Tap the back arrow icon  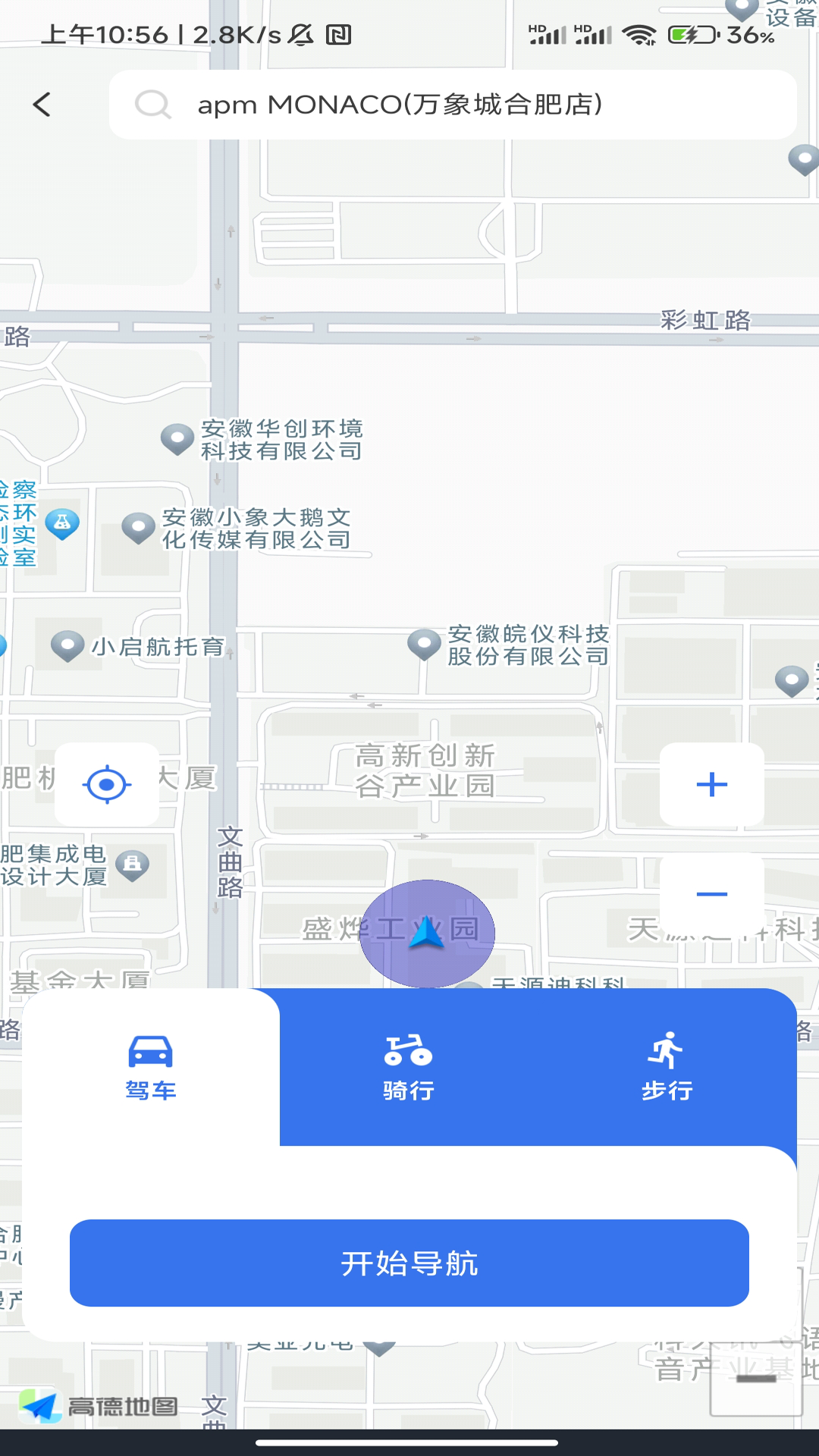pyautogui.click(x=42, y=105)
